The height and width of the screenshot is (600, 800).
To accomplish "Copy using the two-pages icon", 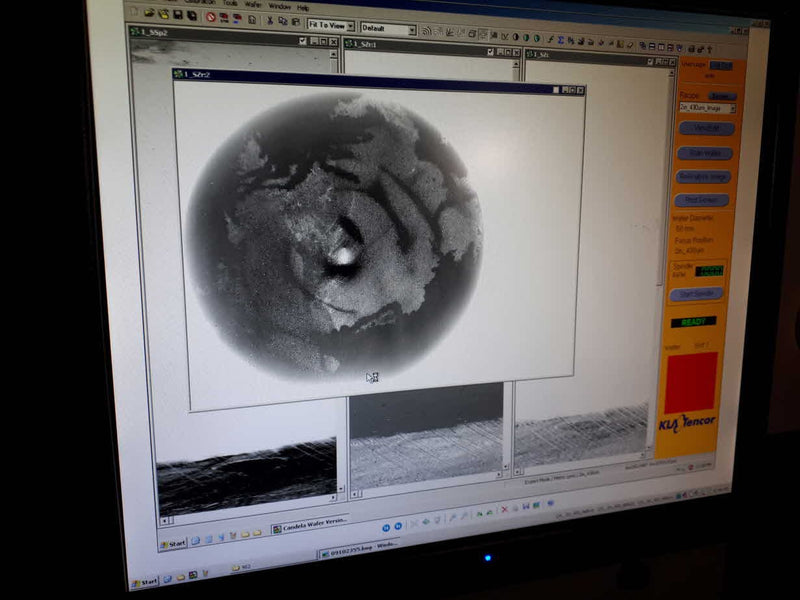I will click(x=283, y=21).
